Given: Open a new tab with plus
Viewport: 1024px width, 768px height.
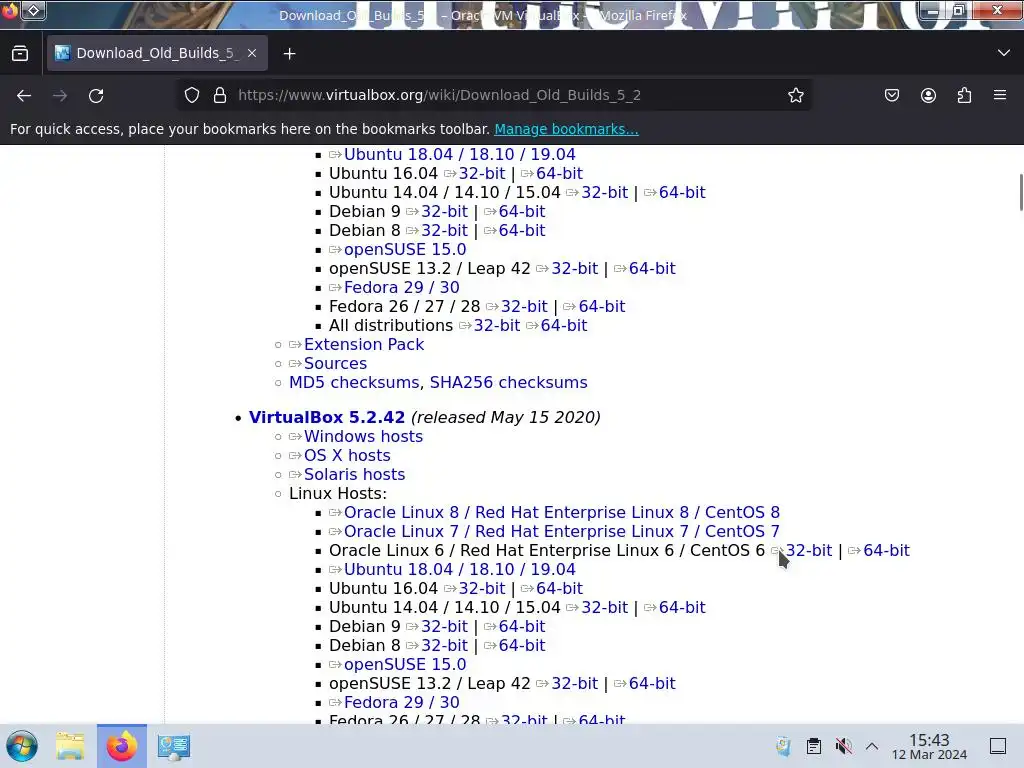Looking at the screenshot, I should [289, 54].
